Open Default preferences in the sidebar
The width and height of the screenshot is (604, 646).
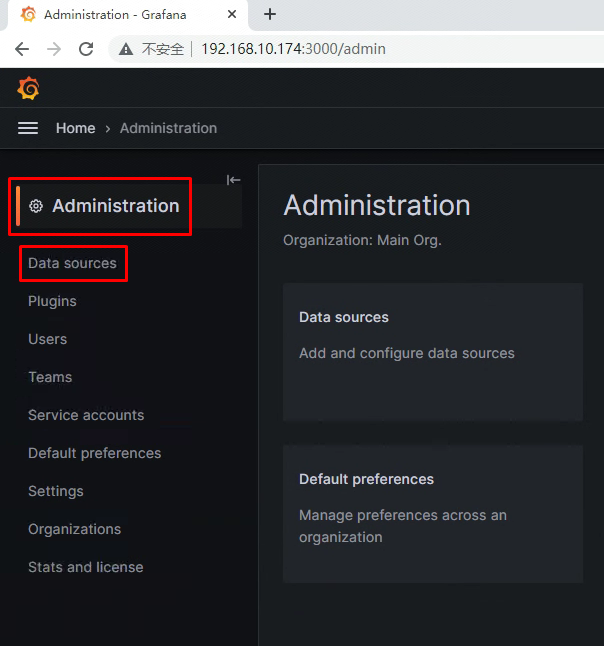tap(94, 453)
